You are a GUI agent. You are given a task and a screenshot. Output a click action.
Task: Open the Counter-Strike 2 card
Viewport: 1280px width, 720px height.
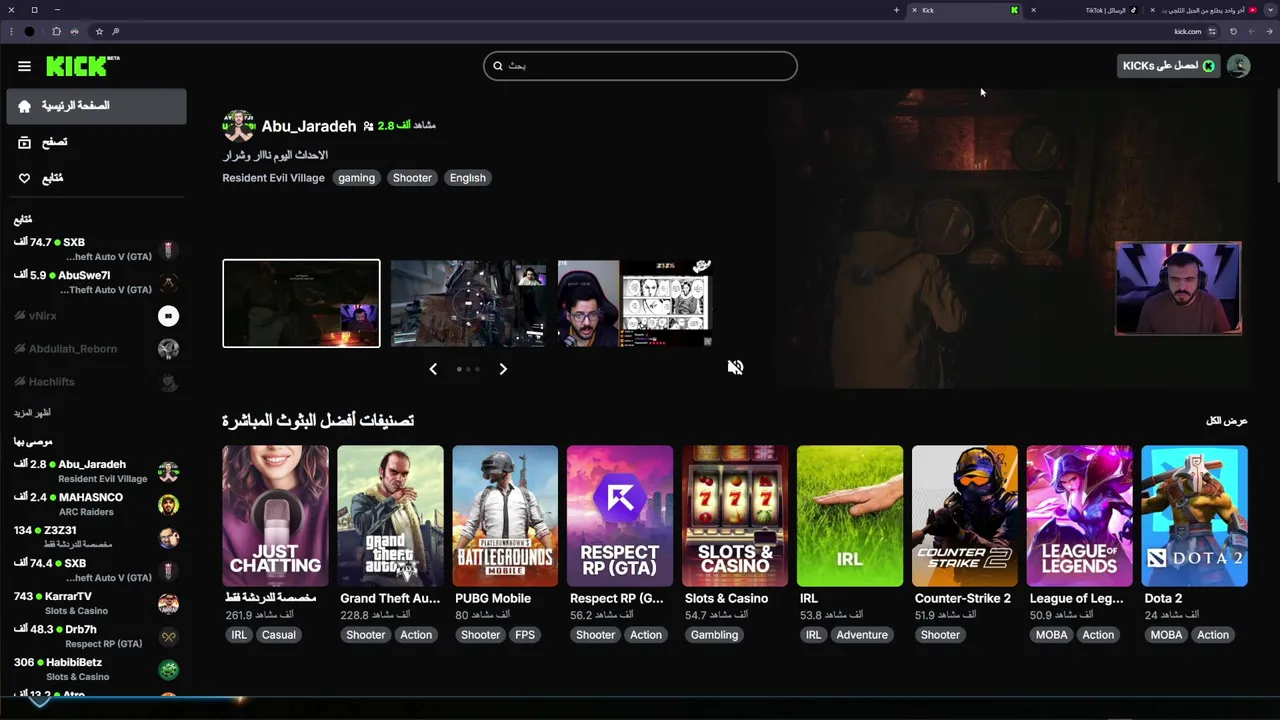(965, 516)
